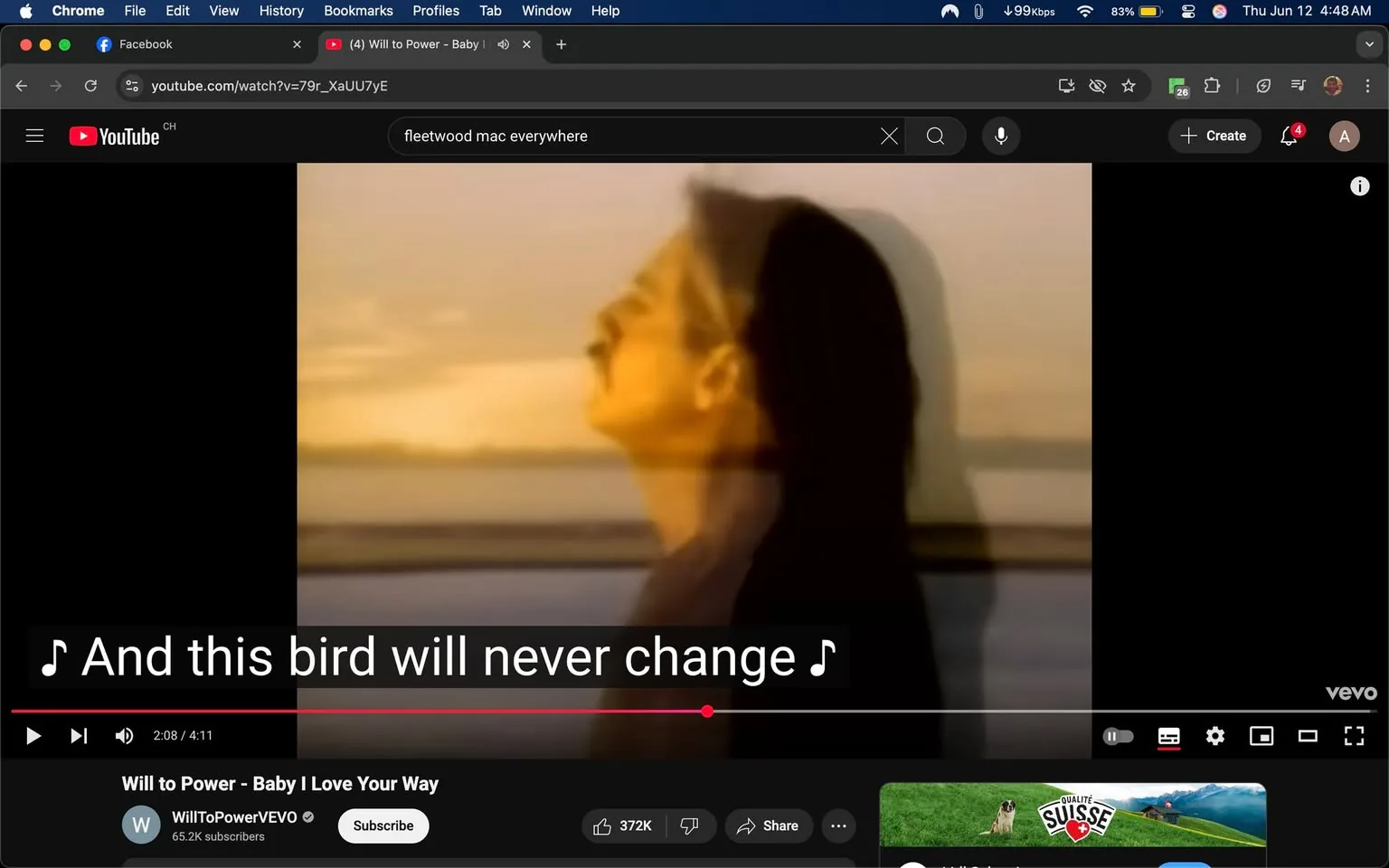This screenshot has width=1389, height=868.
Task: Activate miniplayer mode
Action: [1261, 736]
